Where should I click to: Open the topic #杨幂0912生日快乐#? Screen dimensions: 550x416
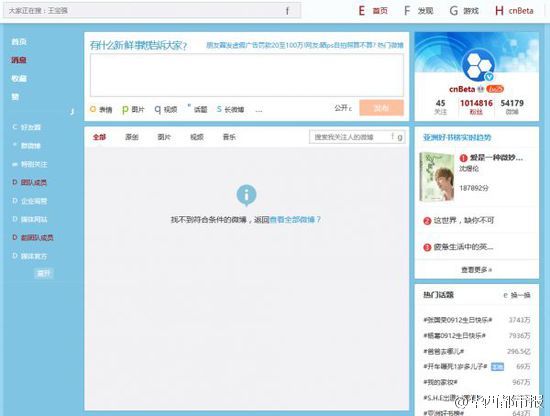(455, 336)
